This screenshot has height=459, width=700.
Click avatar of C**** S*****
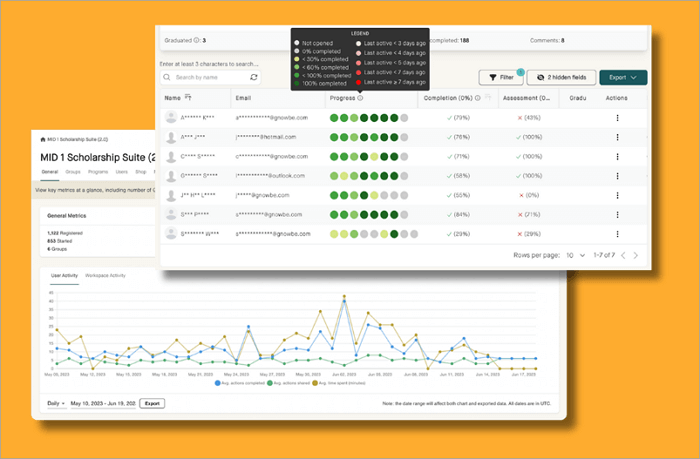tap(171, 156)
